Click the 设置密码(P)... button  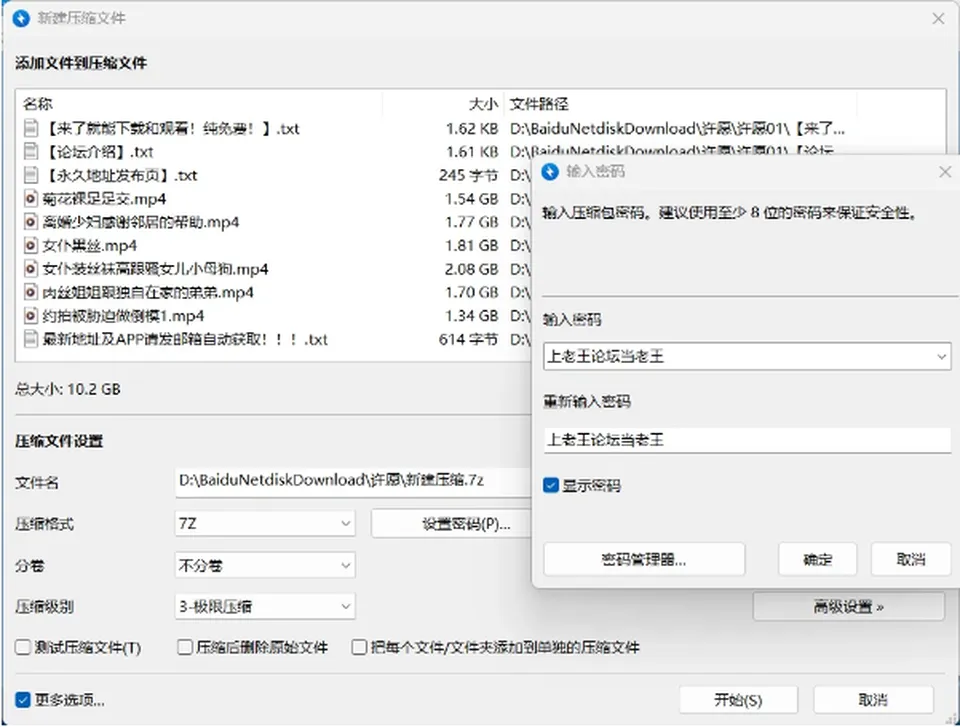pyautogui.click(x=451, y=524)
